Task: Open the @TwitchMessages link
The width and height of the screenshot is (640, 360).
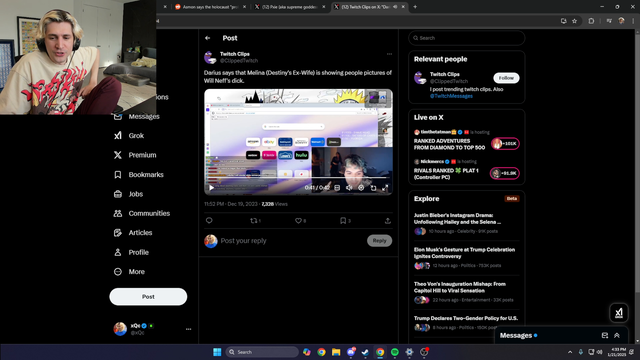Action: 451,96
